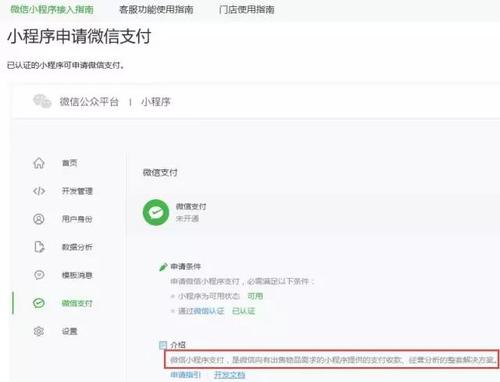Image resolution: width=500 pixels, height=382 pixels.
Task: Click the checkmark 微信支付 sidebar icon
Action: pyautogui.click(x=39, y=303)
